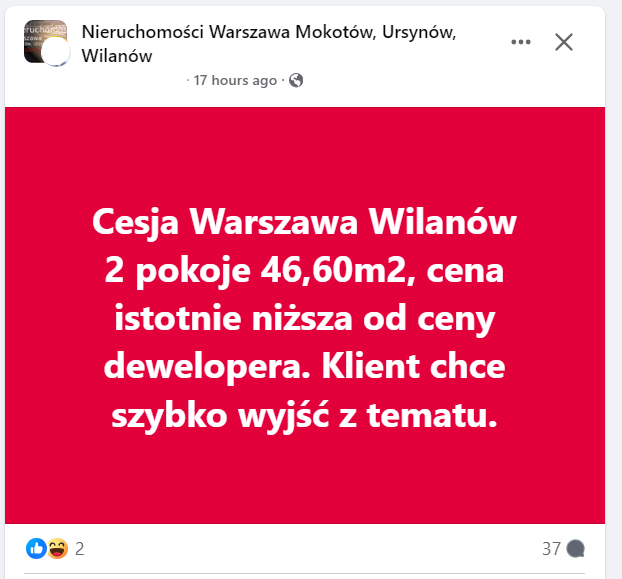Open the post options three-dot menu
The width and height of the screenshot is (622, 579).
click(520, 42)
